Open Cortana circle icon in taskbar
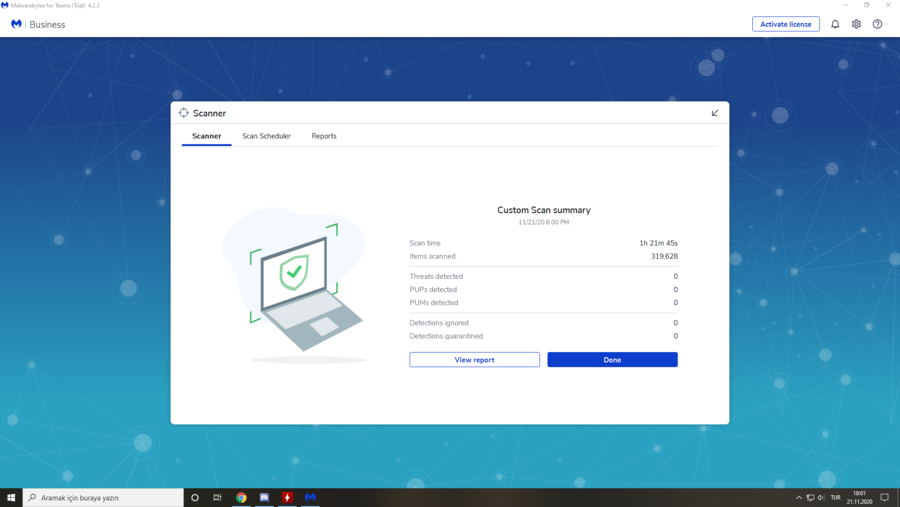Viewport: 900px width, 507px height. [x=195, y=498]
